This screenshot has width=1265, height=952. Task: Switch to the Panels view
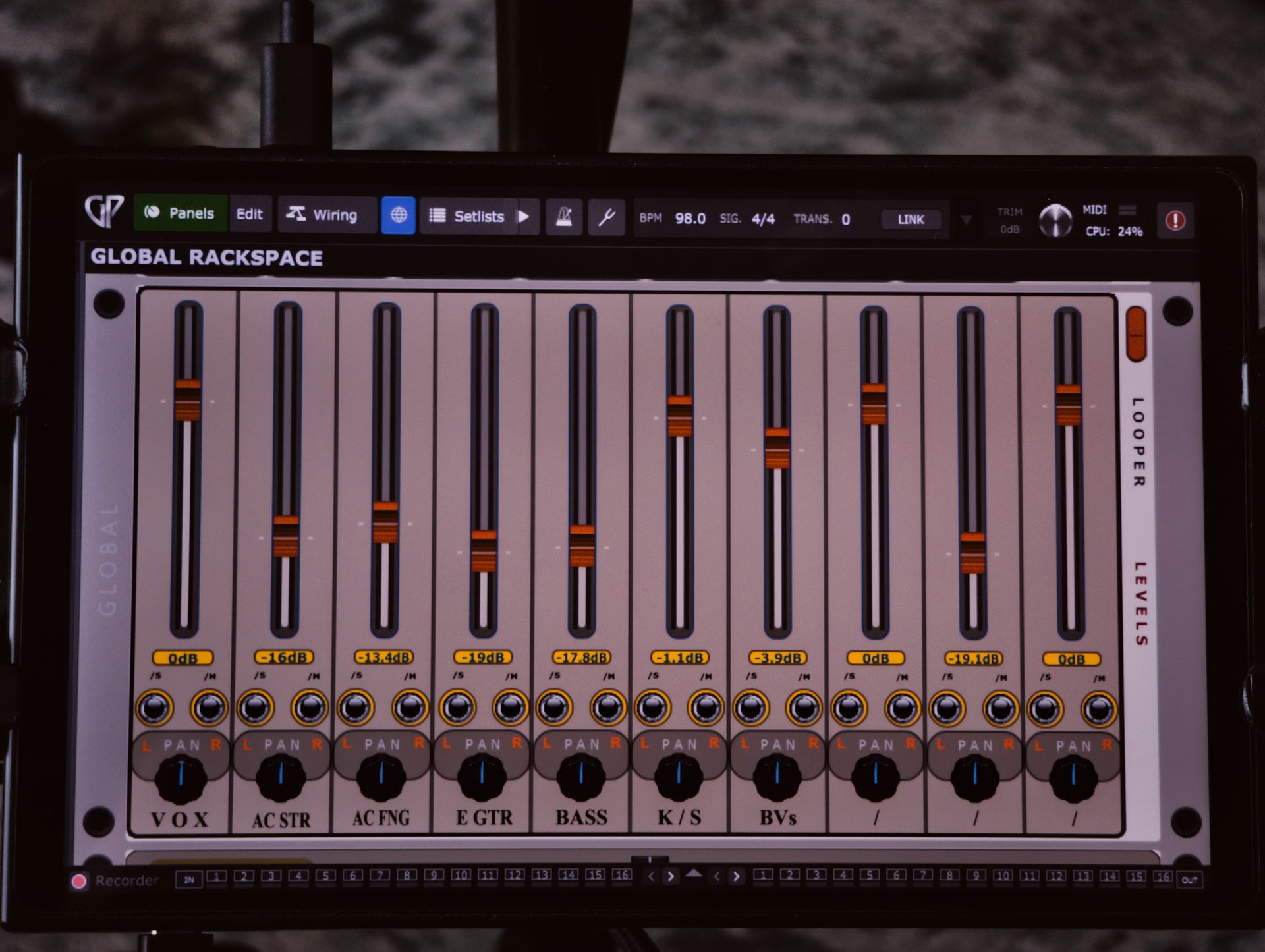[x=181, y=213]
